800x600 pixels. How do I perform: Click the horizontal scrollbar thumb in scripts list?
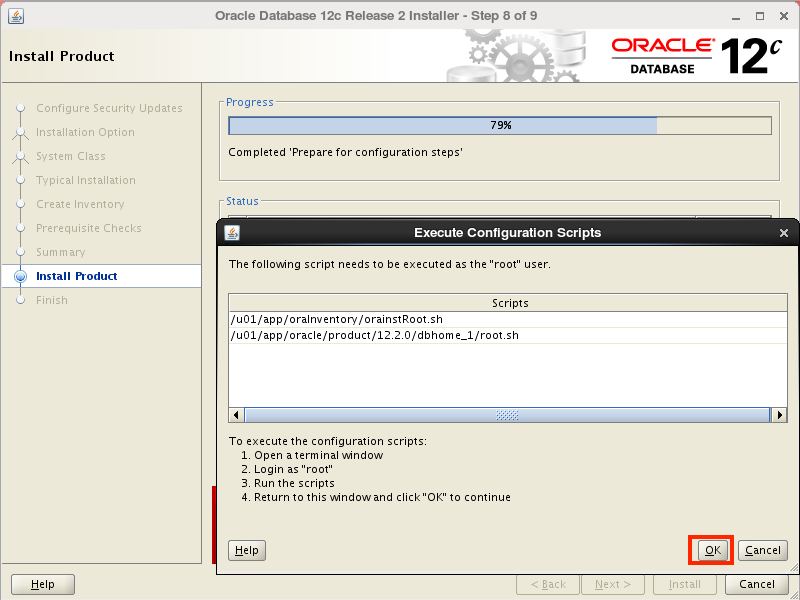tap(507, 415)
